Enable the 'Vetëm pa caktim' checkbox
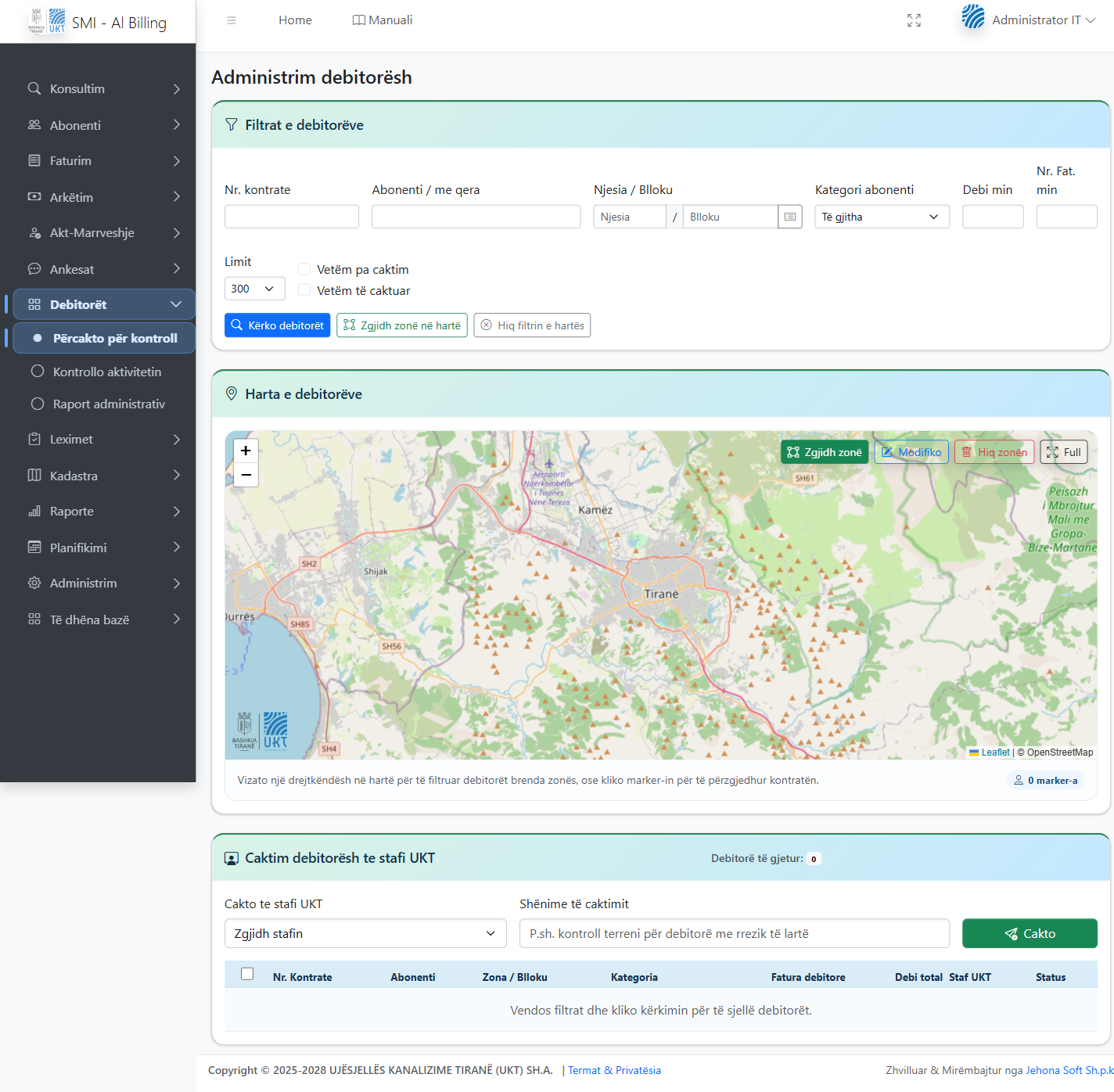The image size is (1114, 1092). 304,269
